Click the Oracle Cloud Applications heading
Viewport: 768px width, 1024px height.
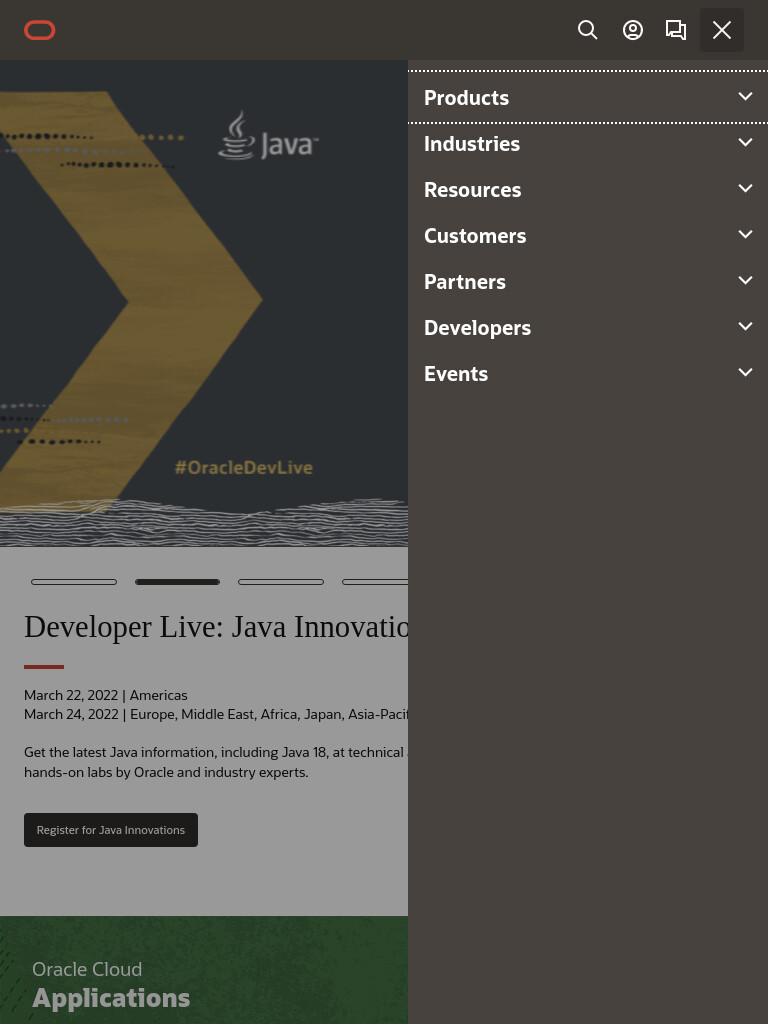pyautogui.click(x=111, y=985)
